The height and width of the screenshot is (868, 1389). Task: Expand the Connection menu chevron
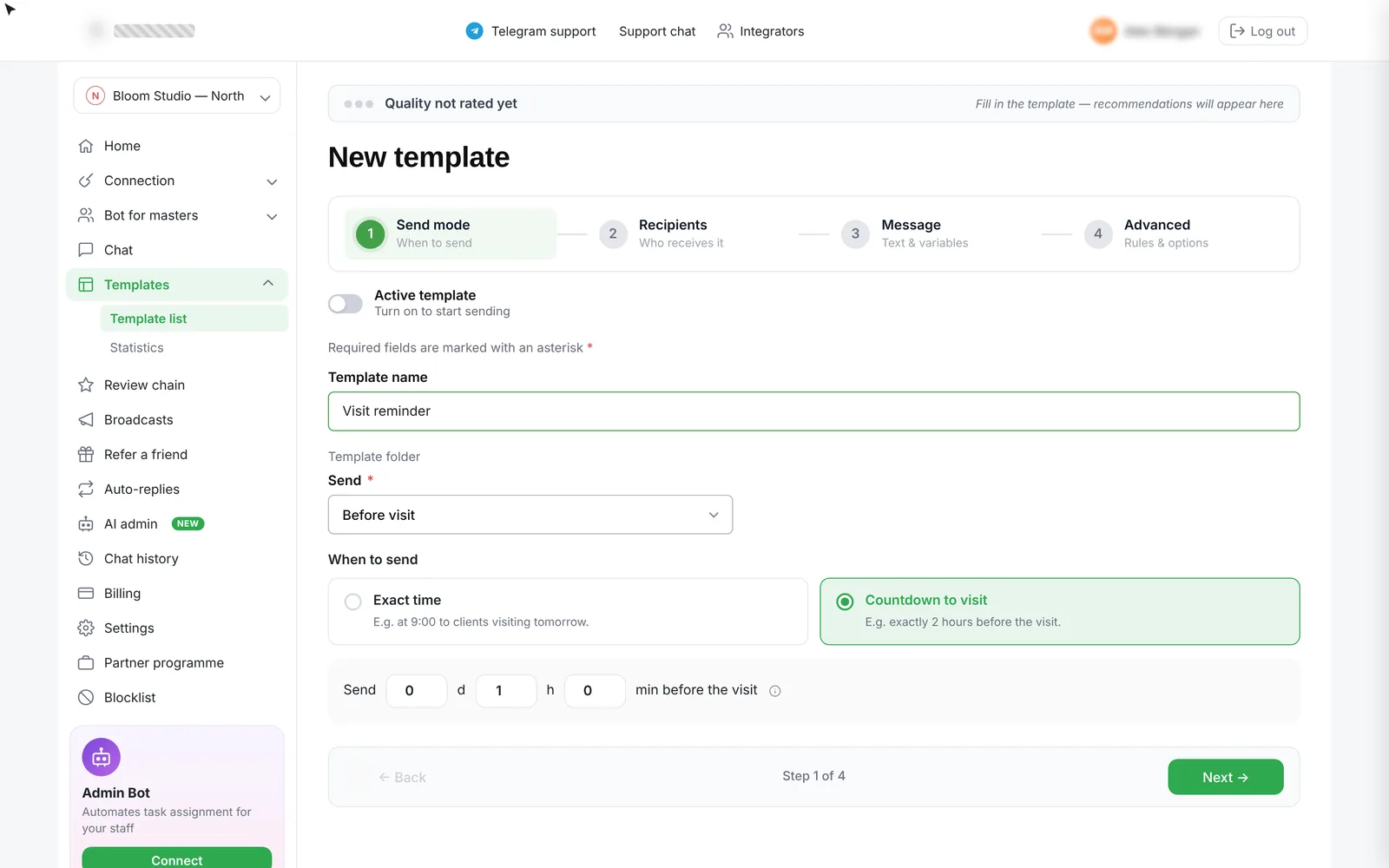[x=272, y=181]
